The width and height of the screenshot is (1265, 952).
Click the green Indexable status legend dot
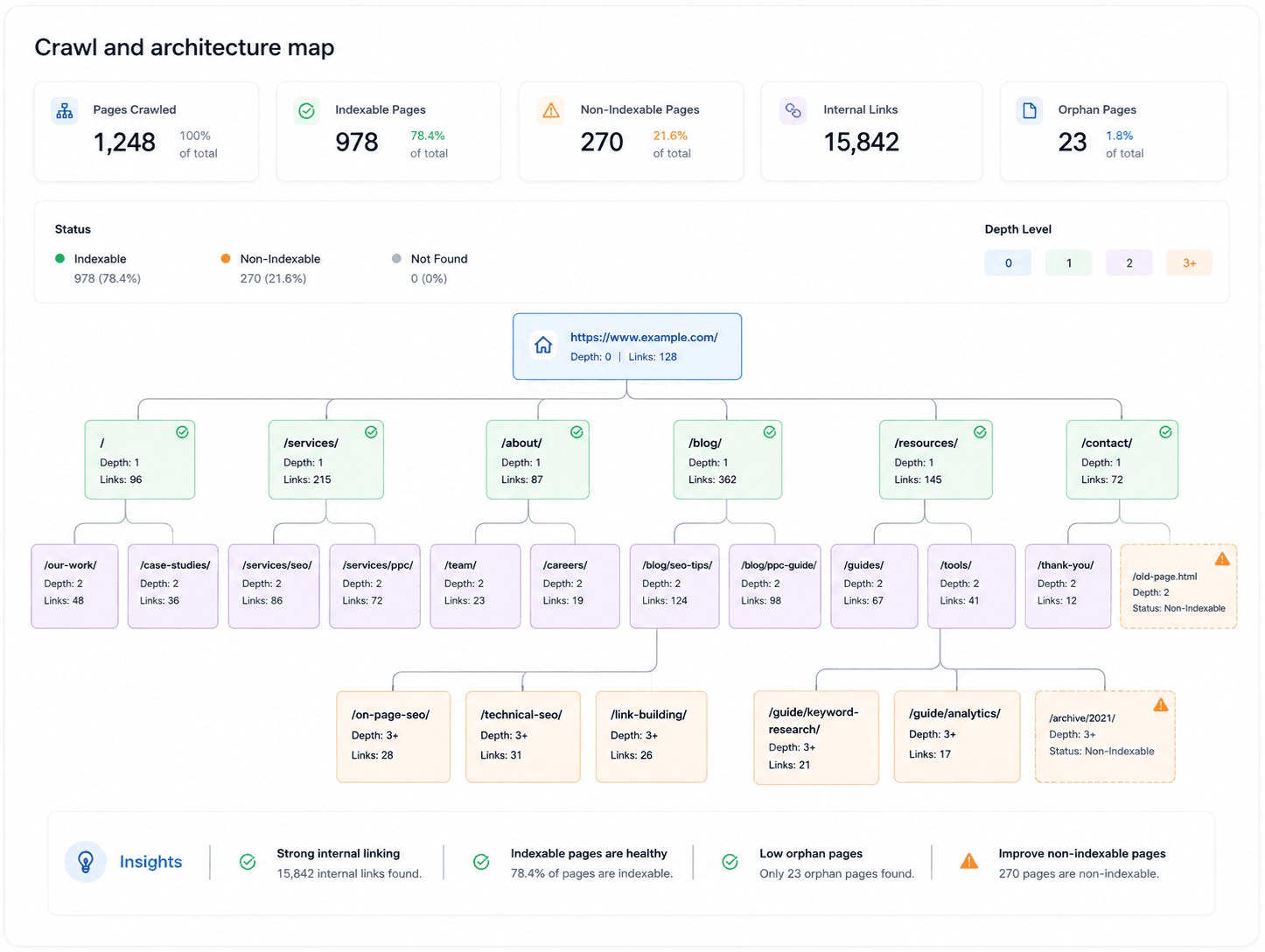point(60,259)
